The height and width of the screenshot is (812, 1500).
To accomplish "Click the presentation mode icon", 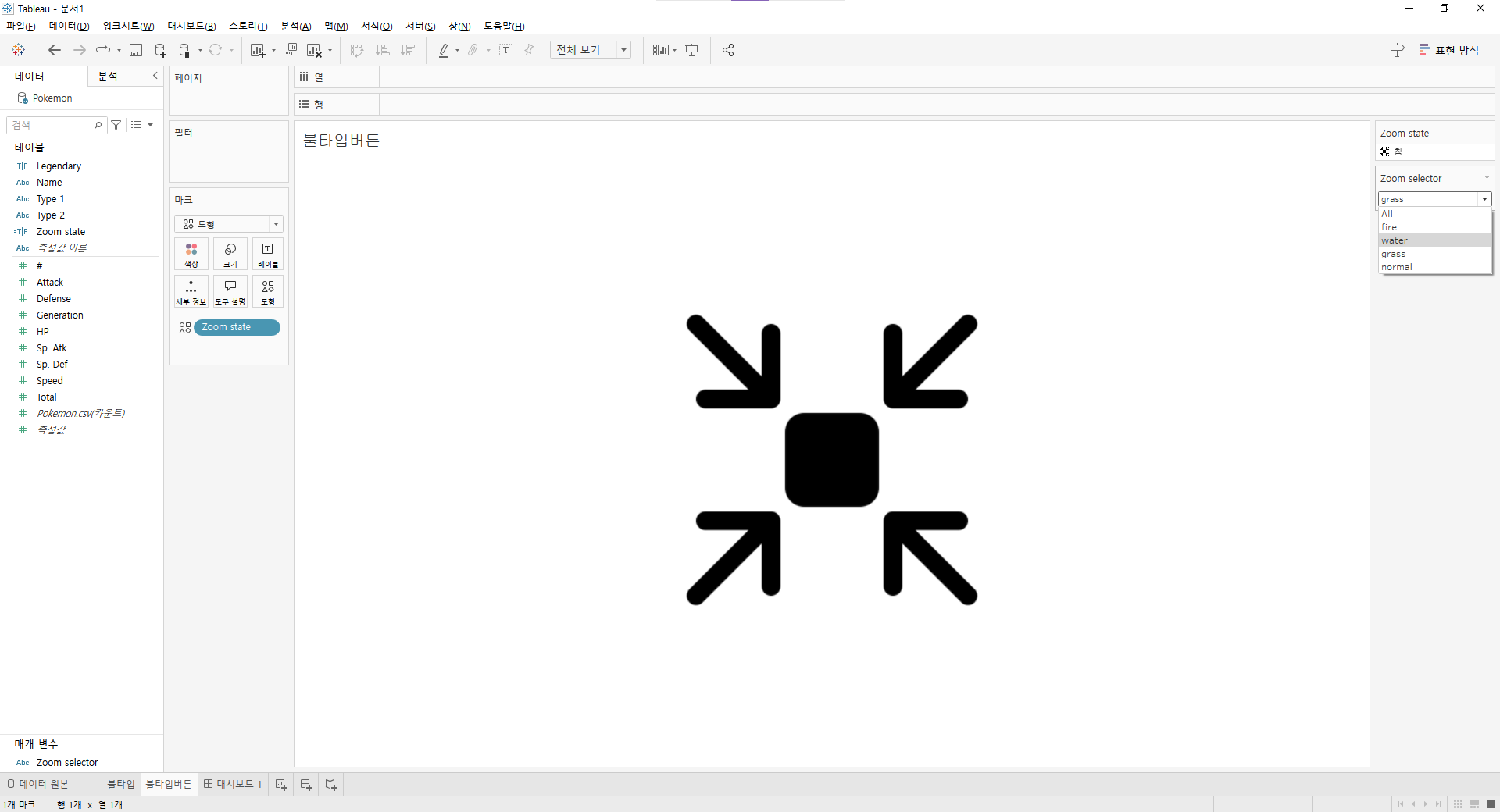I will (x=692, y=50).
